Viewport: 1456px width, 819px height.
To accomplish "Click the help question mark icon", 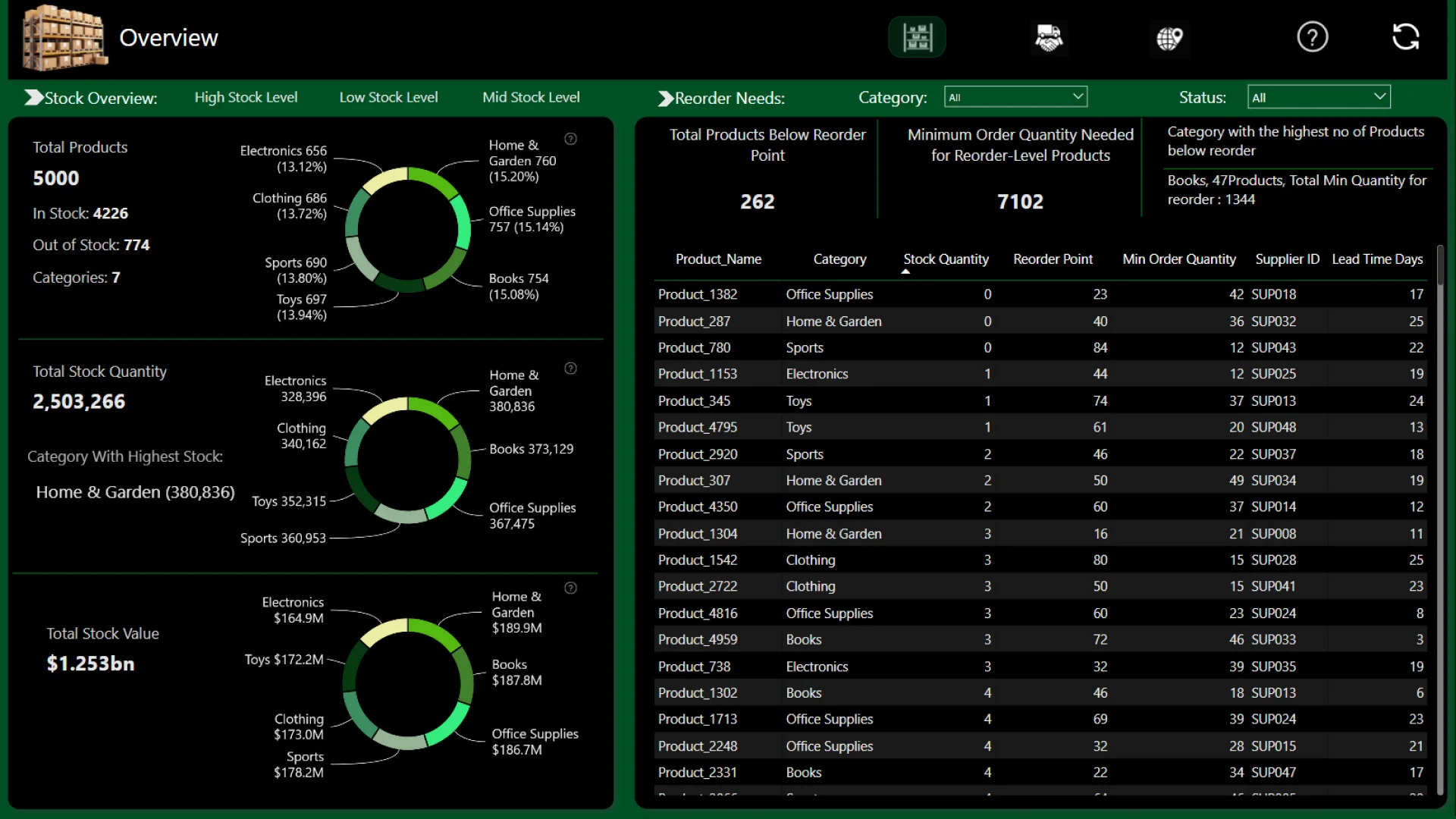I will click(1312, 37).
